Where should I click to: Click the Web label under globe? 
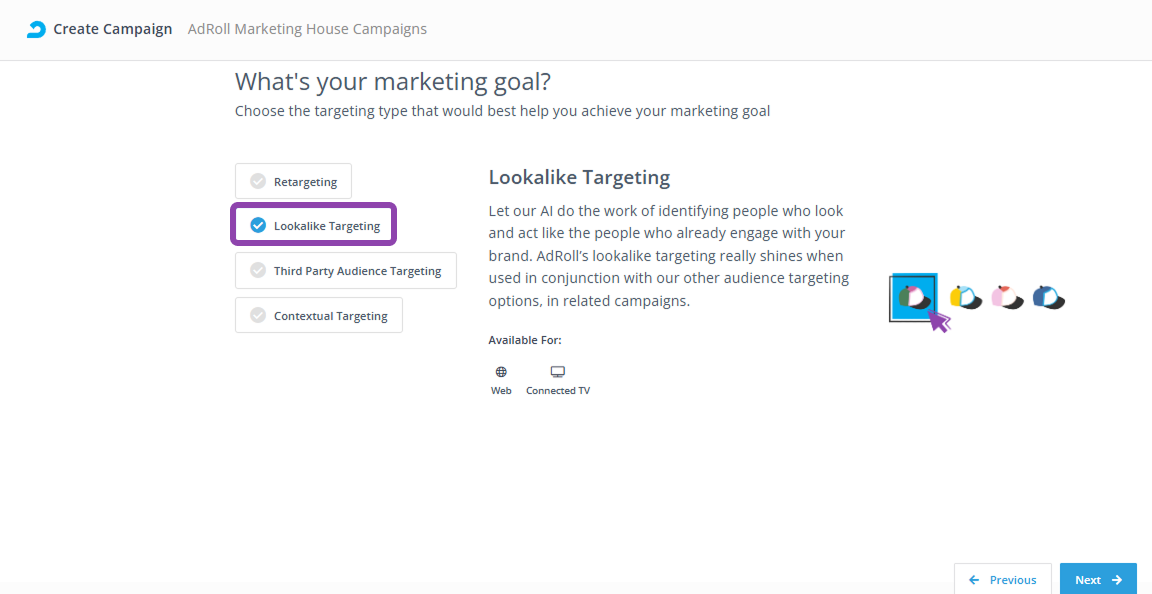coord(501,390)
